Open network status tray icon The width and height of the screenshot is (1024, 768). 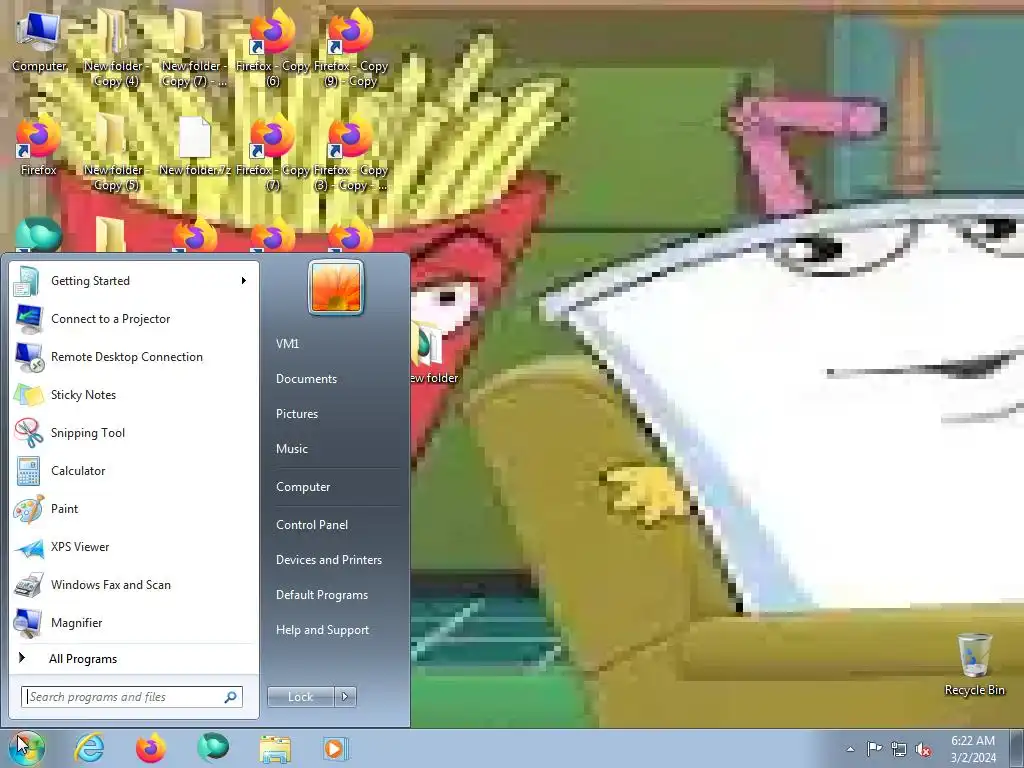pos(899,749)
